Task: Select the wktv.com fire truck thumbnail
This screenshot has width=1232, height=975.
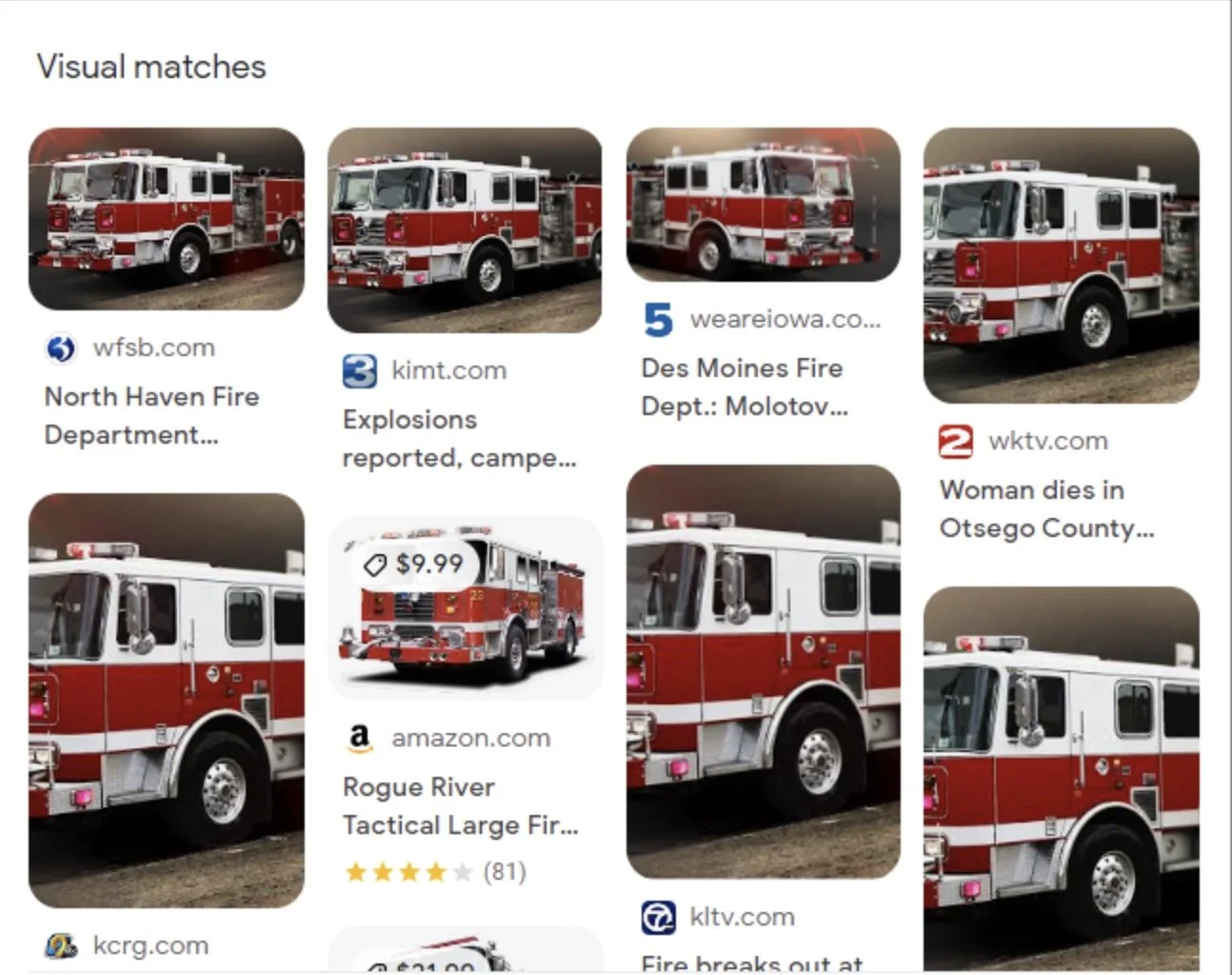Action: 1062,266
